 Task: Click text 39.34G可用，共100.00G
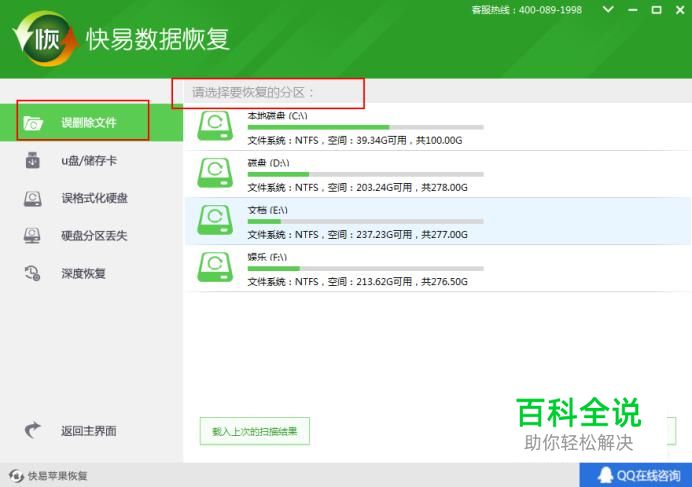click(409, 140)
